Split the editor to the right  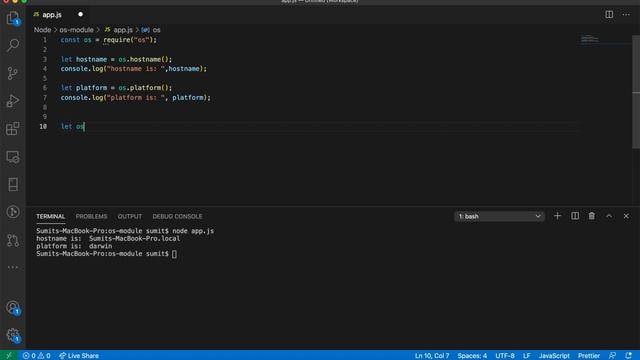pos(609,14)
